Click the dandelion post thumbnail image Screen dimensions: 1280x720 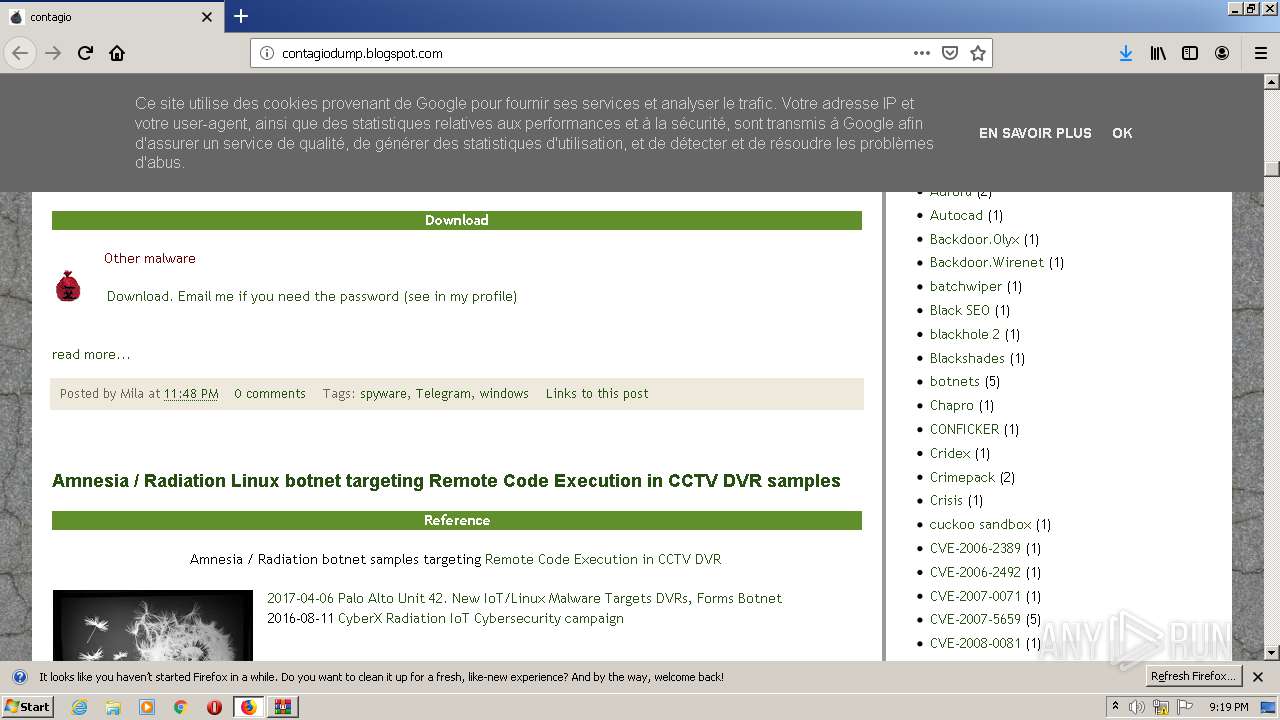click(x=153, y=625)
